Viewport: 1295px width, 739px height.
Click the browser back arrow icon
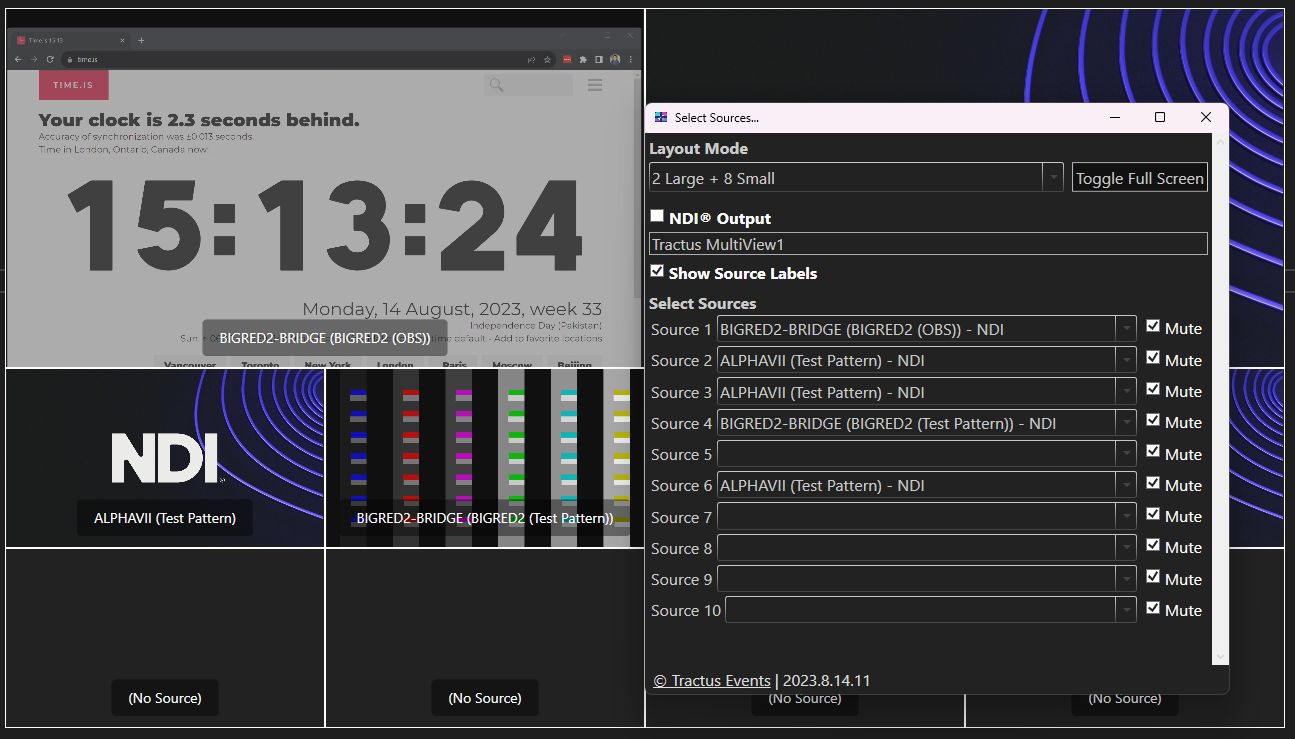coord(18,59)
